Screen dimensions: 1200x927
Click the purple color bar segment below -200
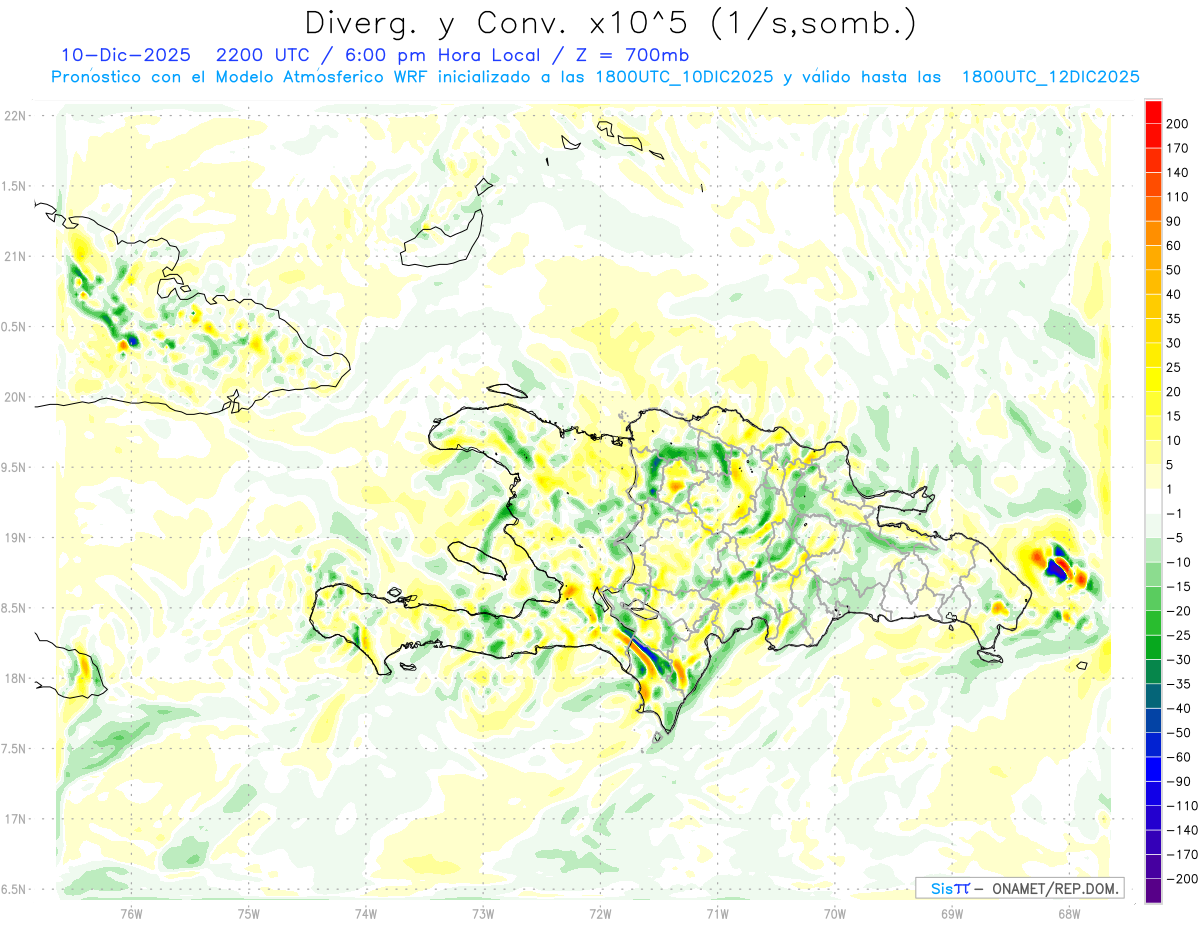pyautogui.click(x=1153, y=891)
